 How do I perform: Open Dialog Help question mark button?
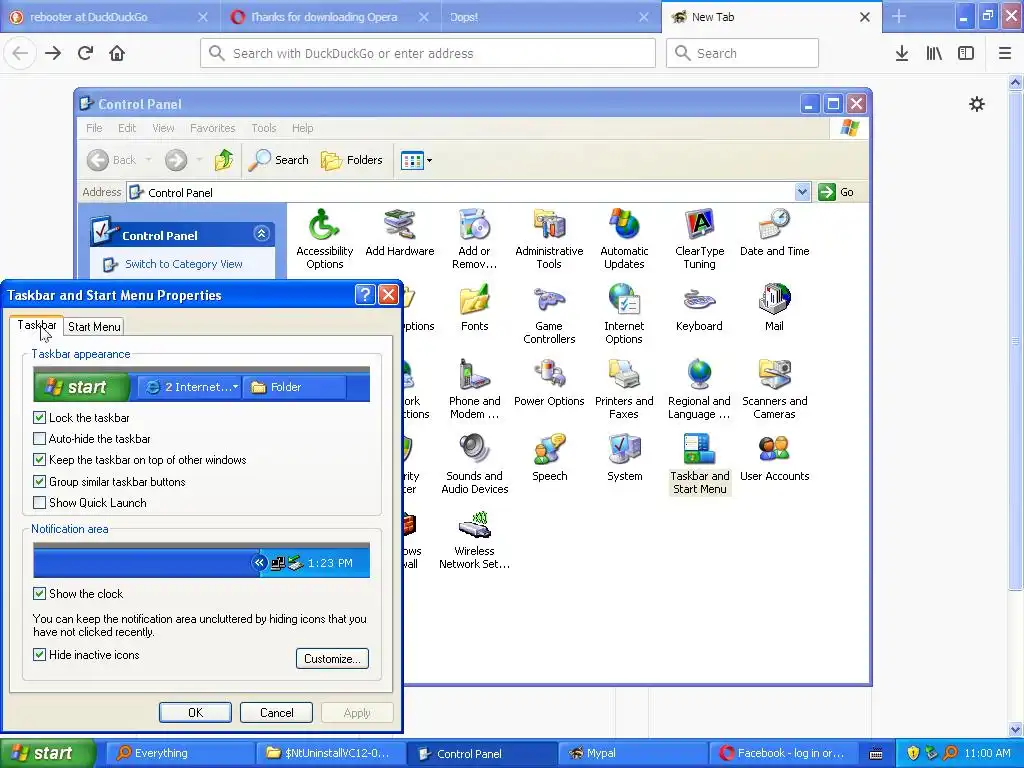pyautogui.click(x=364, y=295)
